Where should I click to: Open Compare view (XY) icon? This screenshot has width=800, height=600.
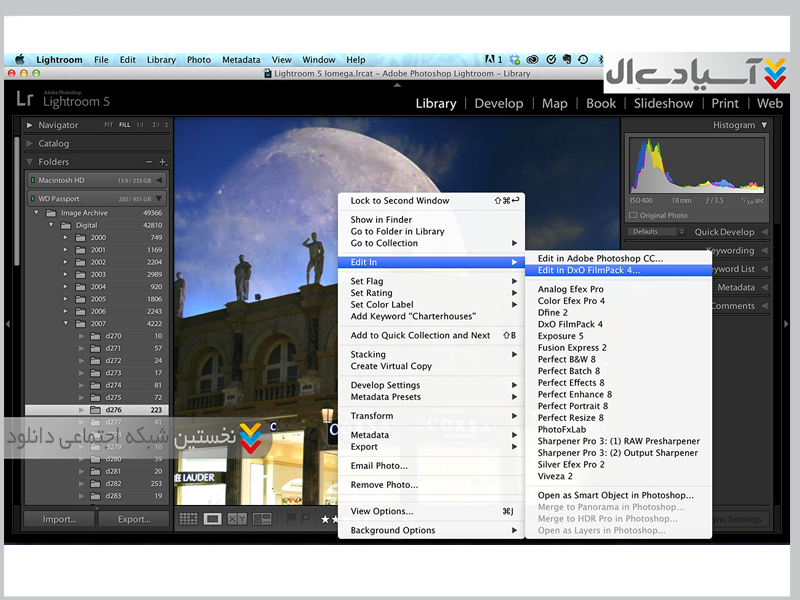pos(237,519)
